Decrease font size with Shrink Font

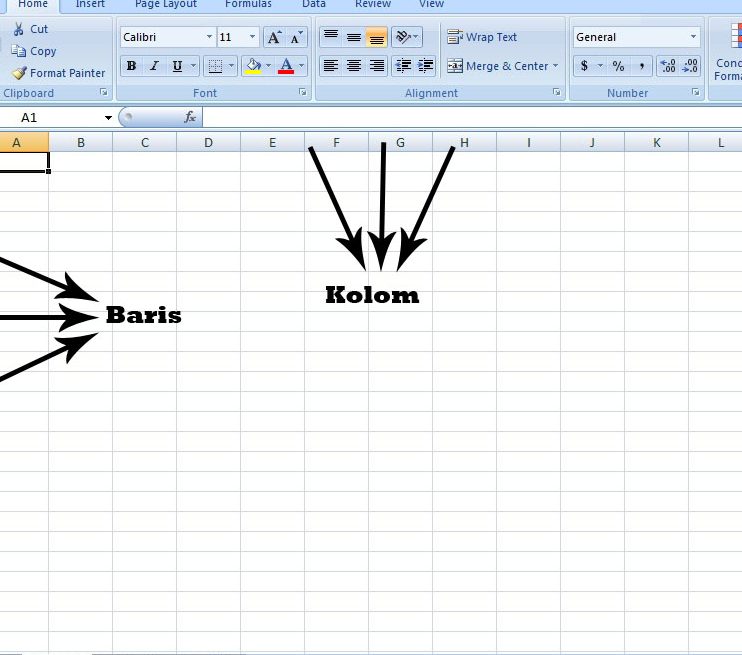click(296, 37)
